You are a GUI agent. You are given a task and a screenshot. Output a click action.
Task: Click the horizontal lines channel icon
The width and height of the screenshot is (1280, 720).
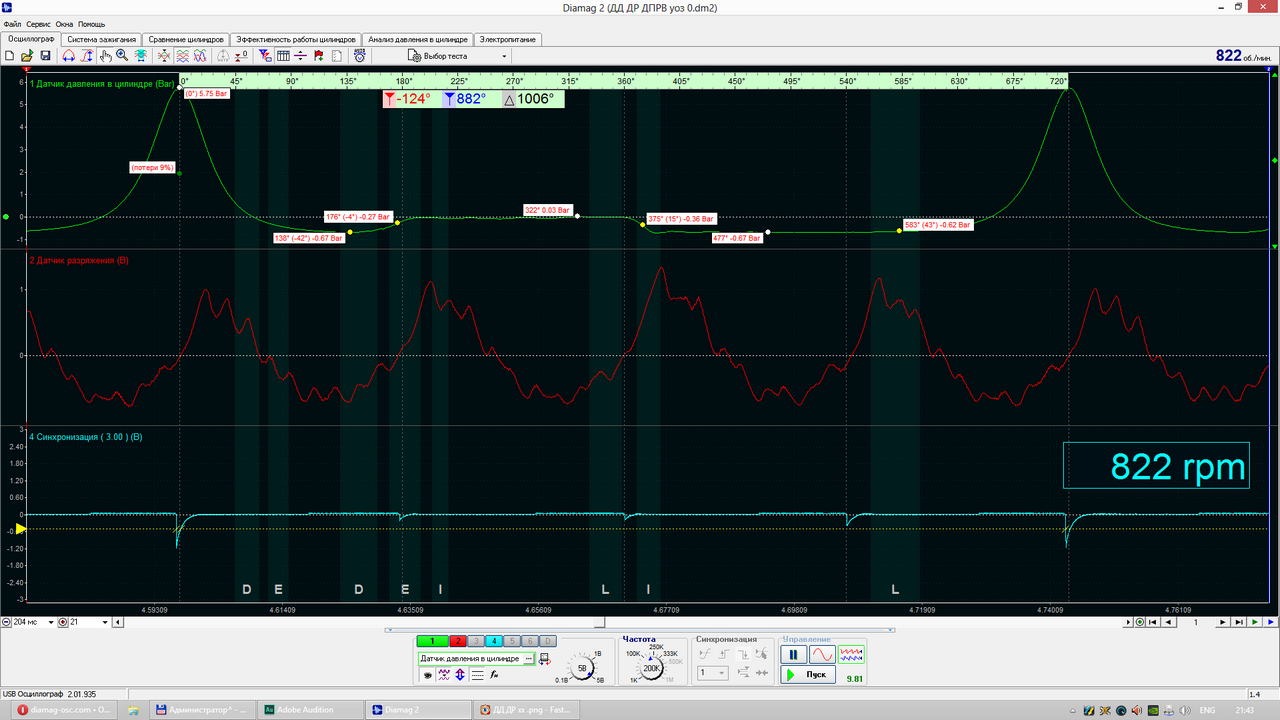click(478, 675)
